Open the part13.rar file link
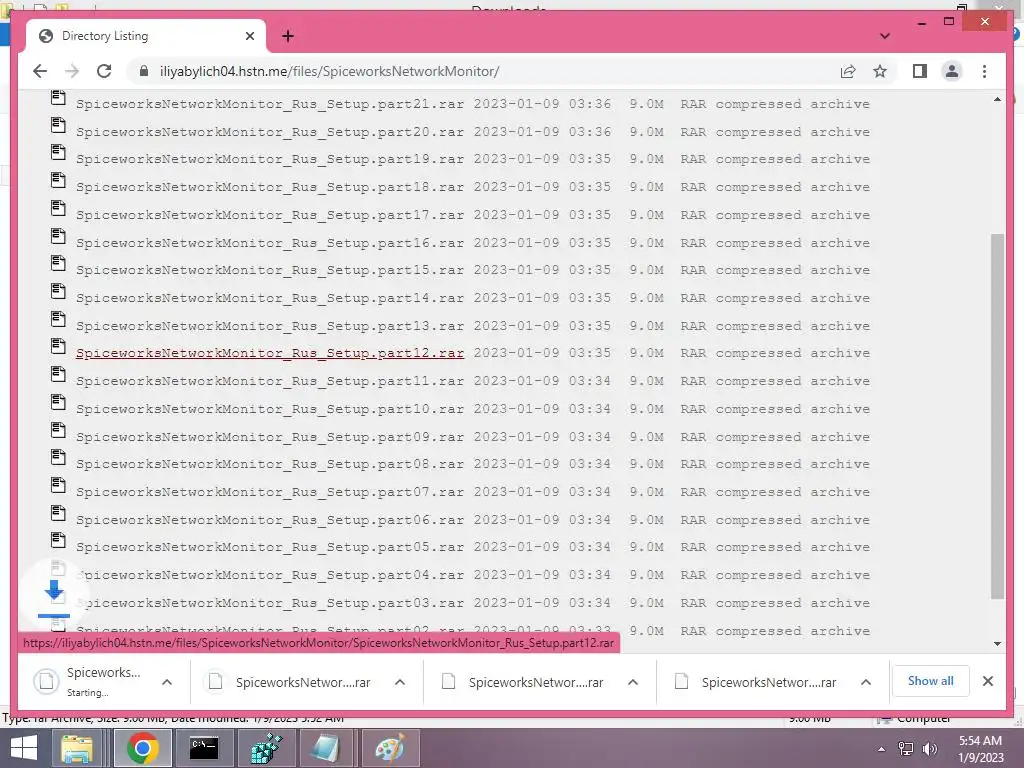Screen dimensions: 1024x768 click(270, 326)
